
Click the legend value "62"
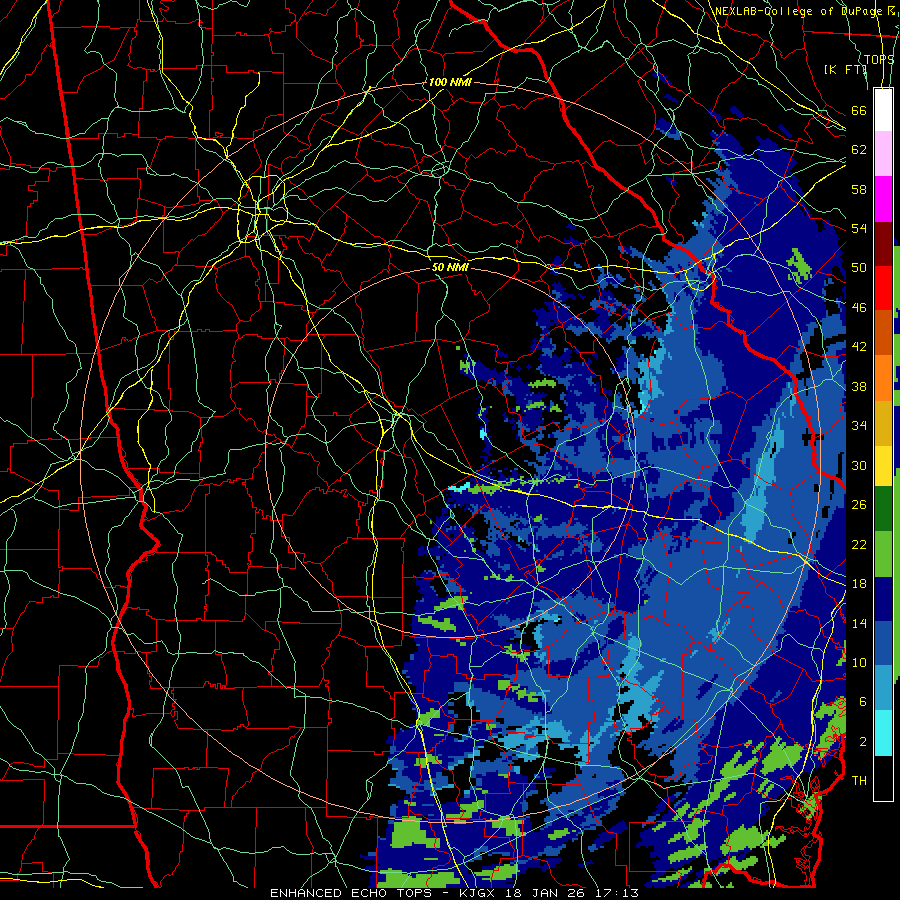pyautogui.click(x=859, y=150)
